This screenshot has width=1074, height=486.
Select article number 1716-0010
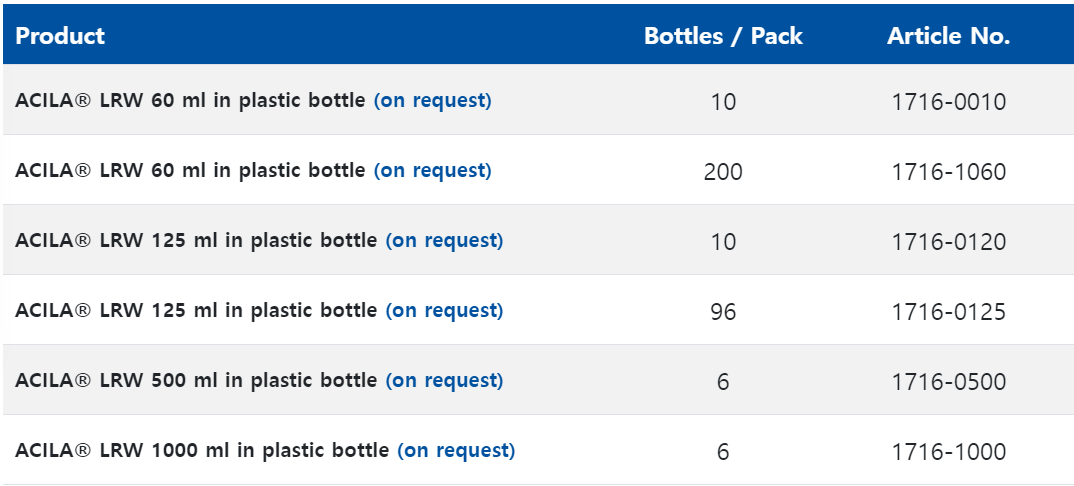click(x=949, y=102)
